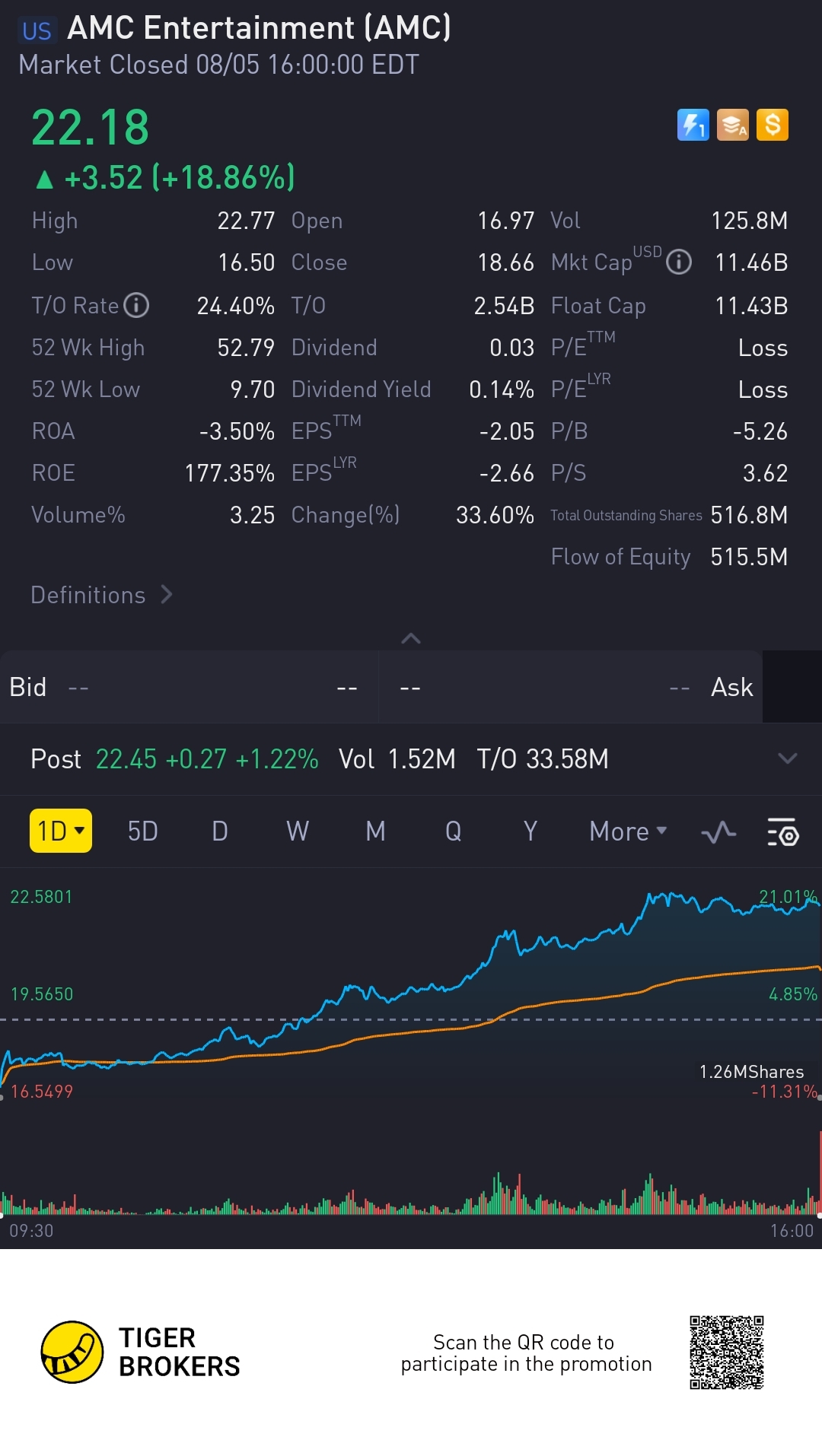Switch to the M monthly chart tab
822x1456 pixels.
[375, 831]
